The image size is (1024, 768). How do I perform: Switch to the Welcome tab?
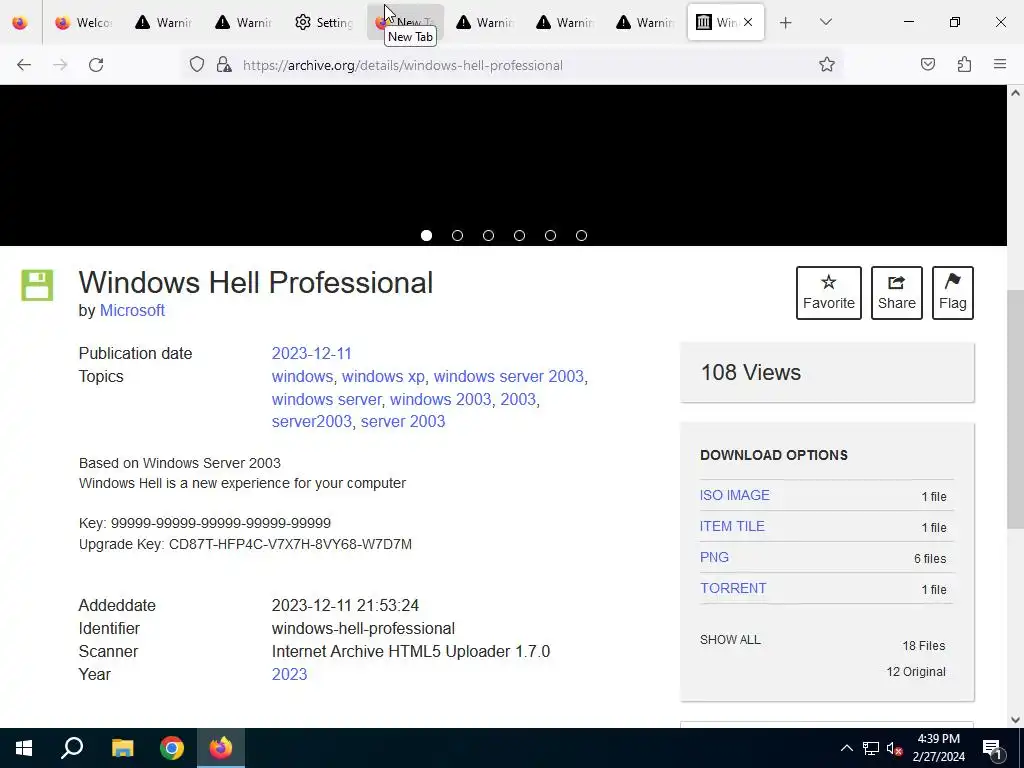tap(84, 22)
